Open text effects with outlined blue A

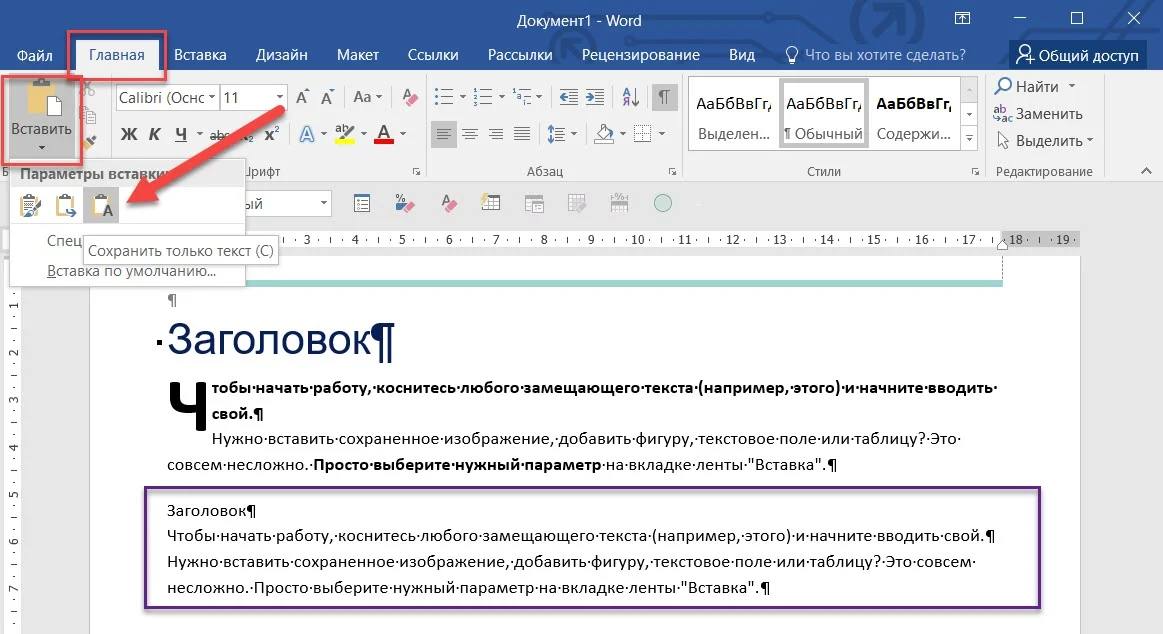pos(306,134)
